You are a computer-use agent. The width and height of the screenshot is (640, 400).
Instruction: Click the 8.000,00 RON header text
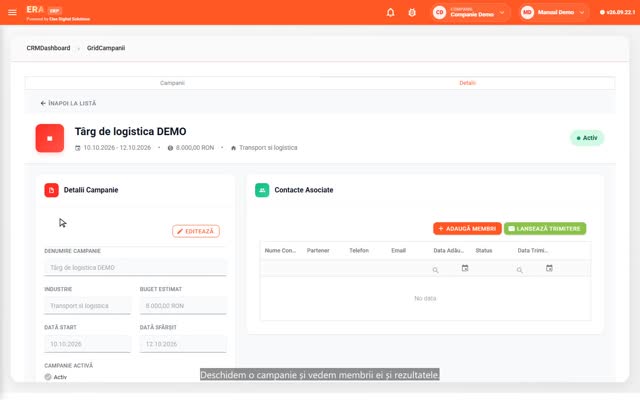click(x=195, y=148)
